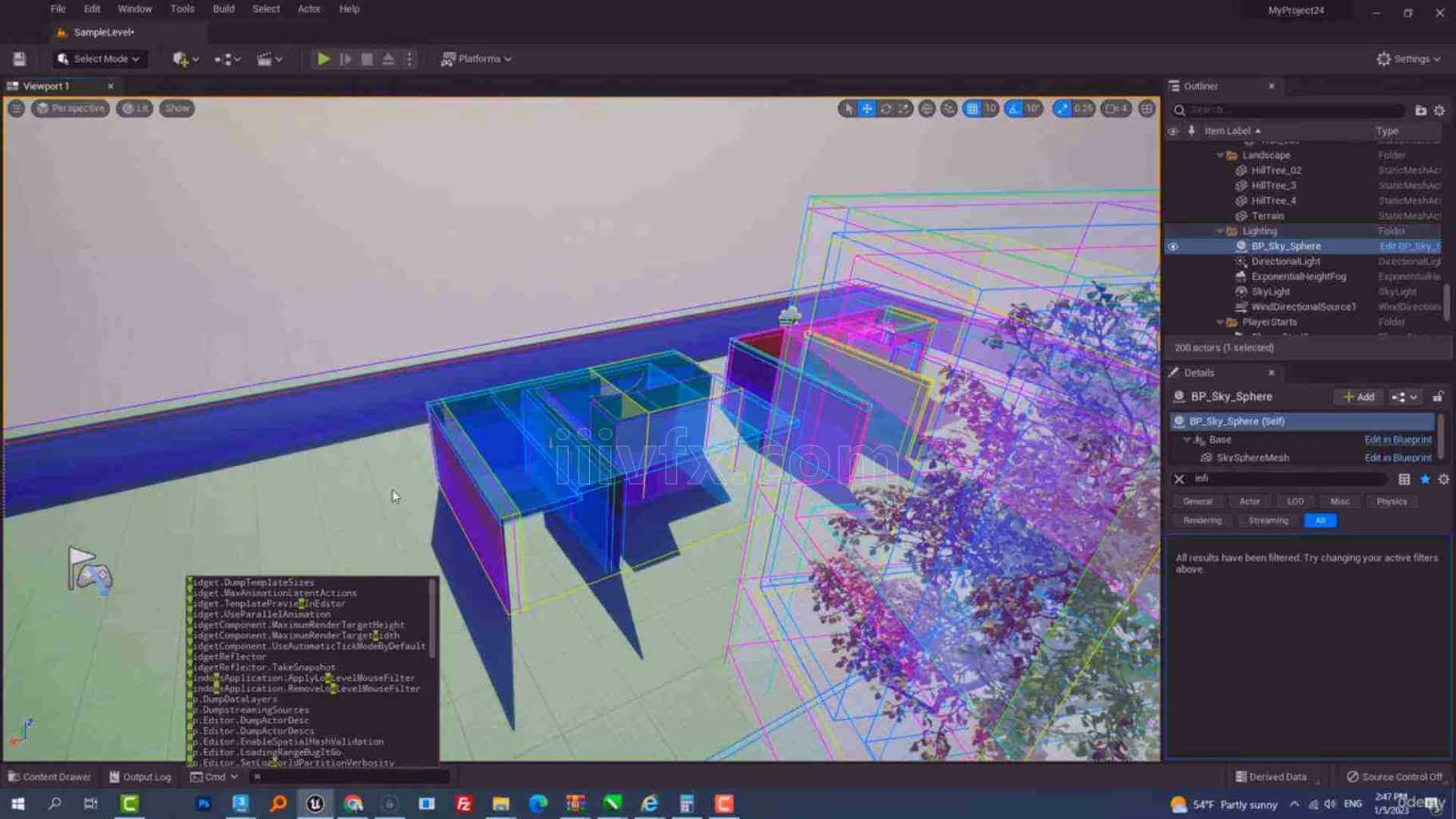Open the Content Drawer
This screenshot has height=819, width=1456.
49,777
